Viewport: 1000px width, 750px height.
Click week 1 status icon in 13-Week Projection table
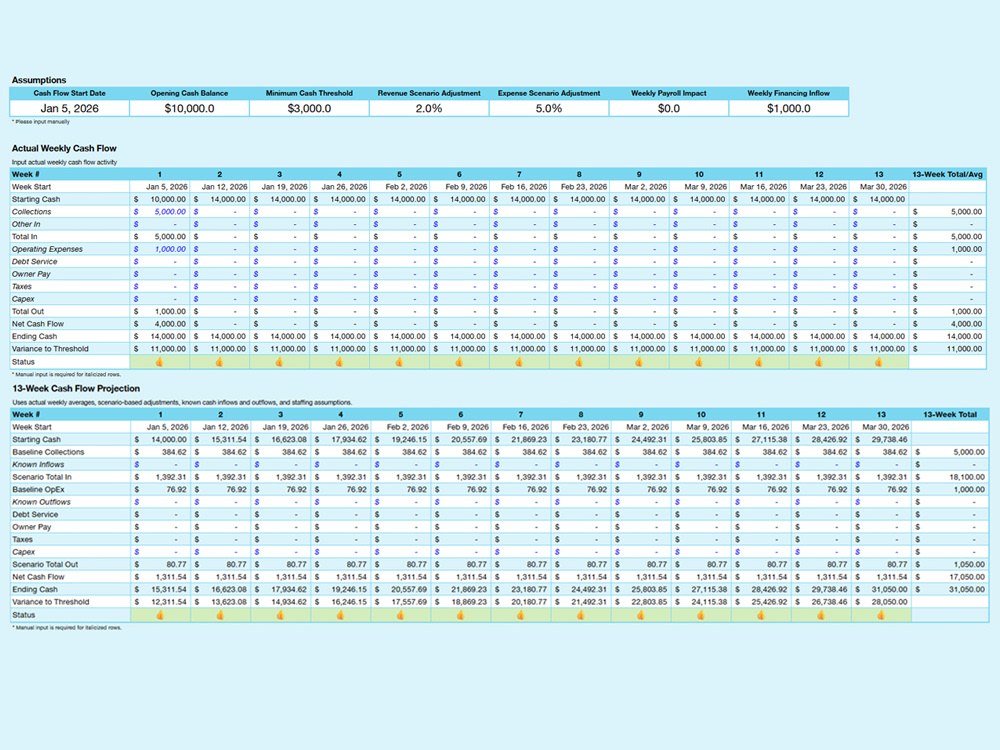pyautogui.click(x=160, y=615)
